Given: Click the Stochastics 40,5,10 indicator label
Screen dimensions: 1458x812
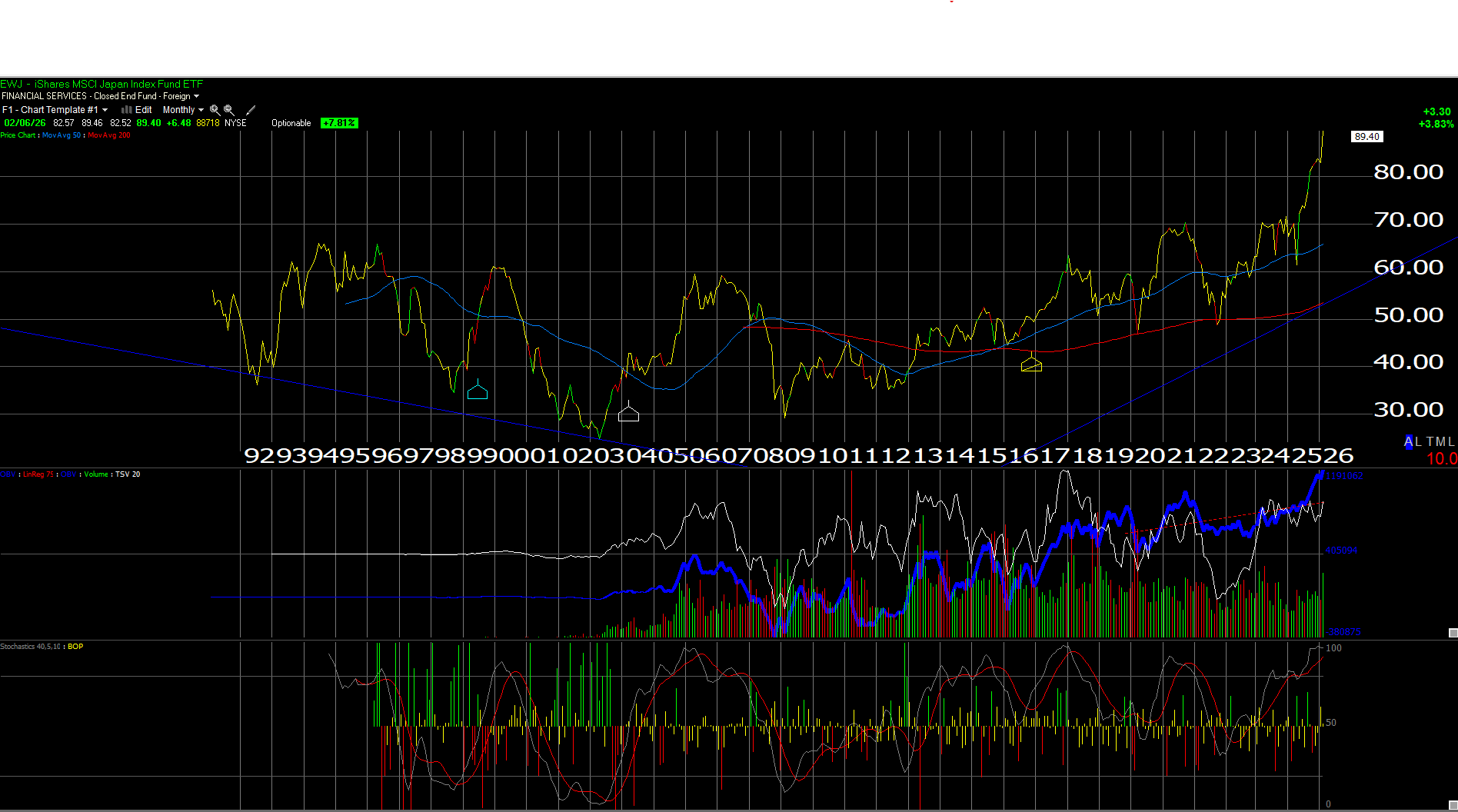Looking at the screenshot, I should 30,647.
